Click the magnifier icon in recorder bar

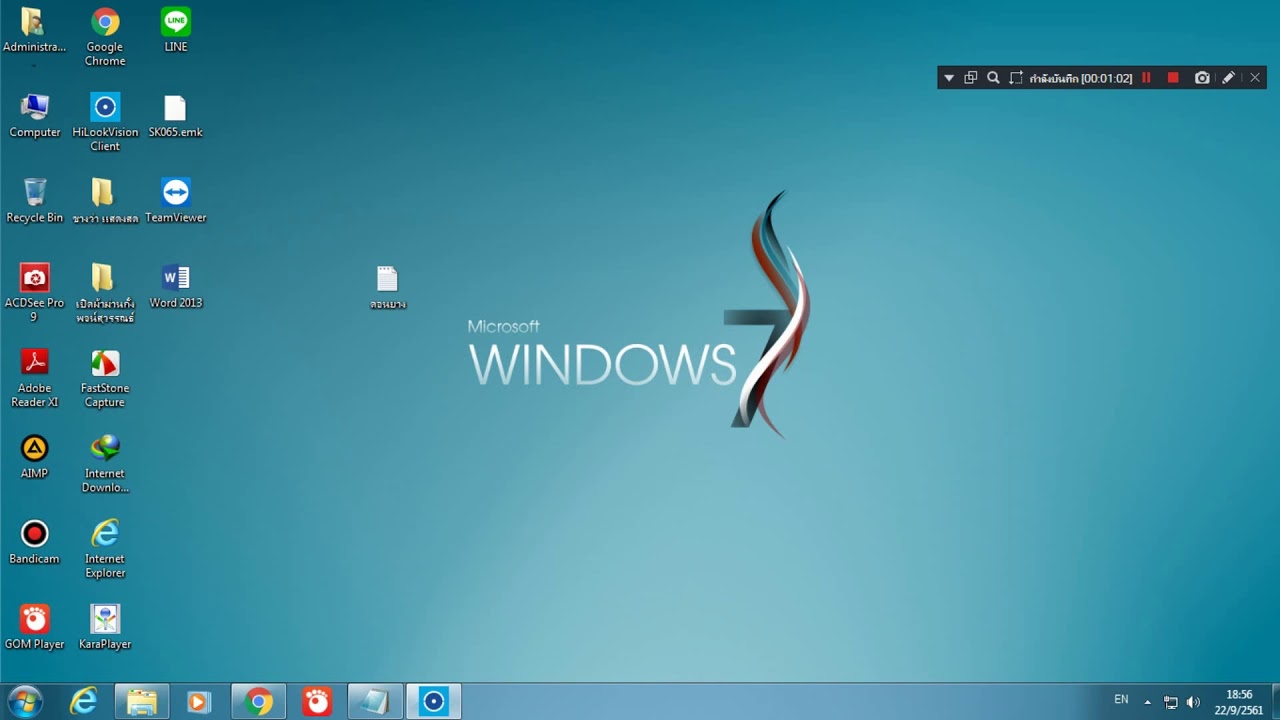click(993, 78)
